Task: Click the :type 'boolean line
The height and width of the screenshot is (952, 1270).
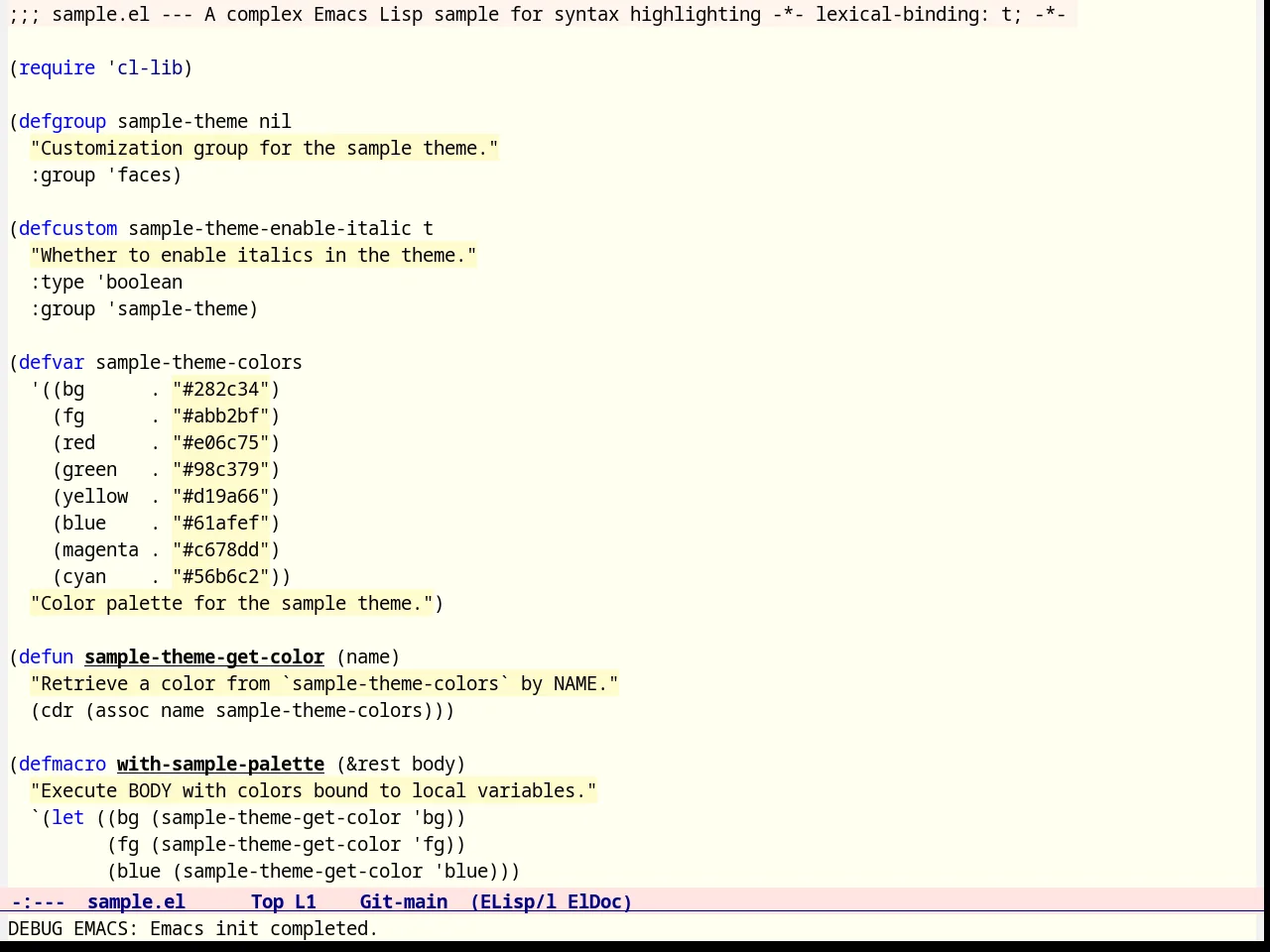Action: (x=106, y=282)
